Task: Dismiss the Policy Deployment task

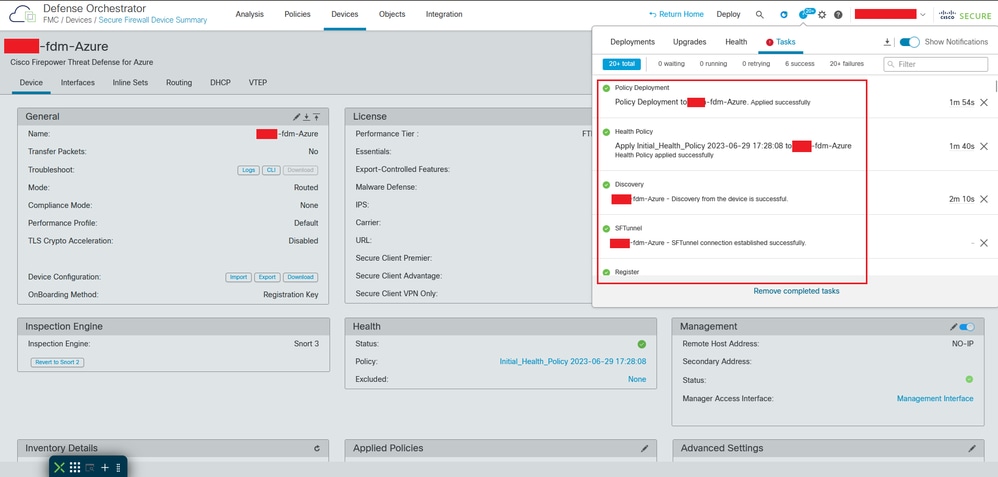Action: pos(983,103)
